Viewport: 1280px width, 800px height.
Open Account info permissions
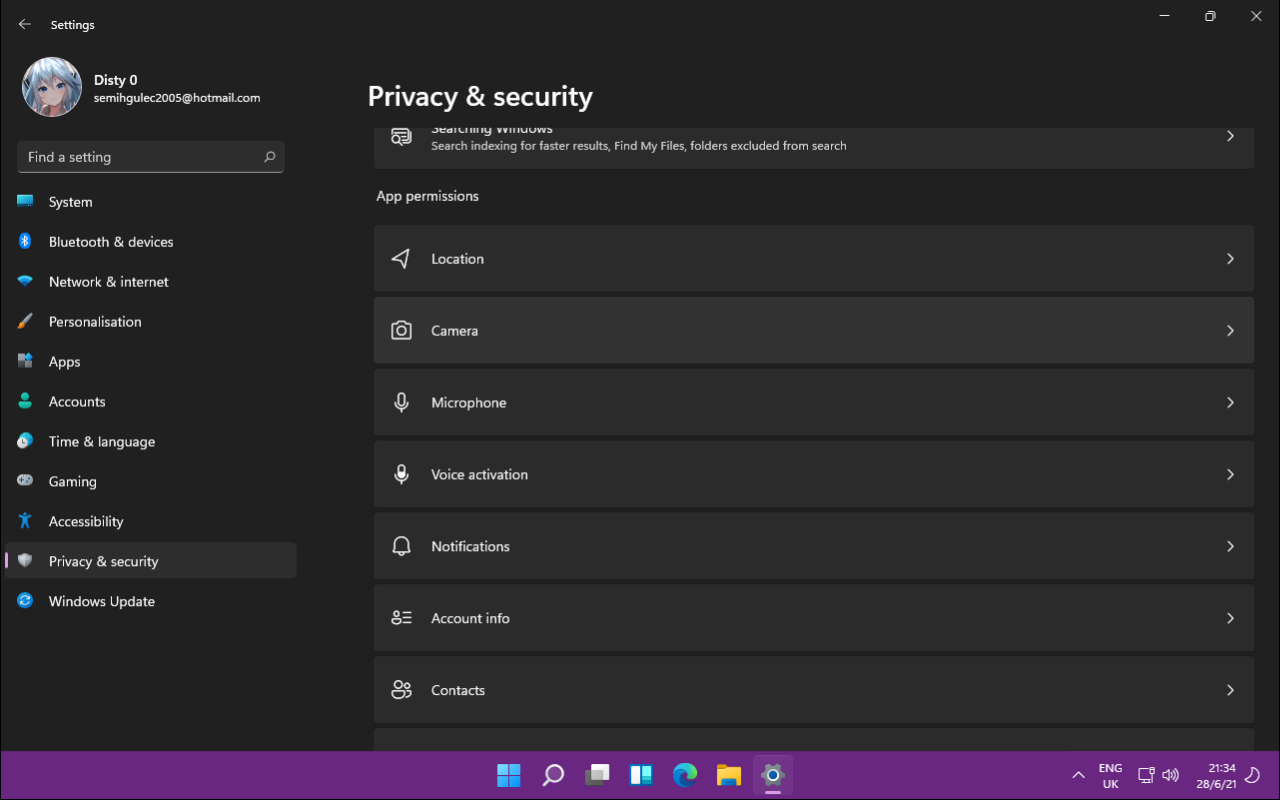[x=814, y=619]
